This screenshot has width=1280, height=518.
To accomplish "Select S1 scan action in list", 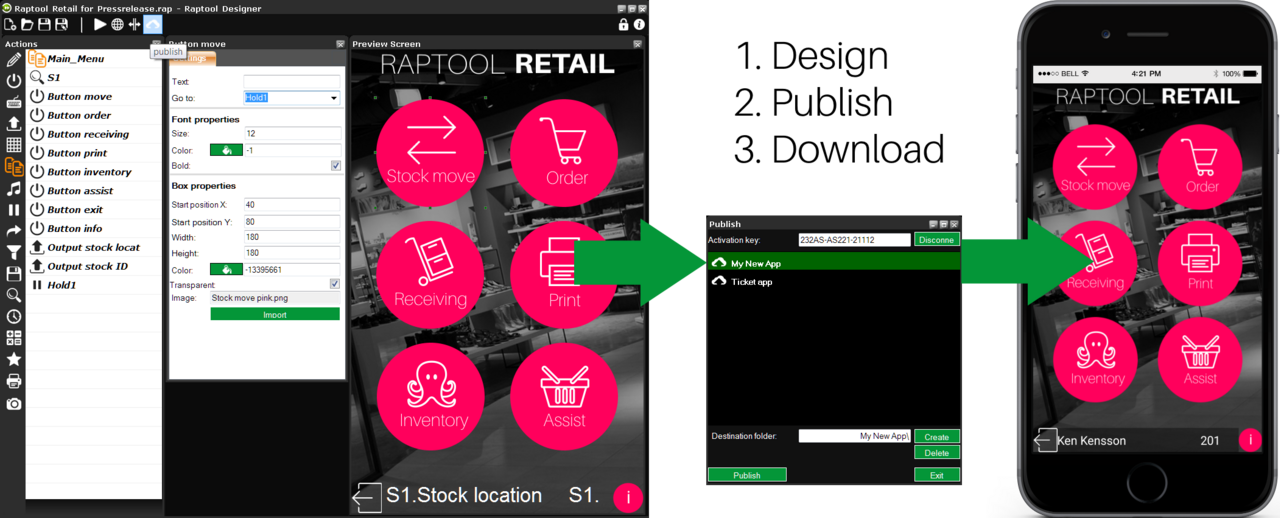I will 94,77.
